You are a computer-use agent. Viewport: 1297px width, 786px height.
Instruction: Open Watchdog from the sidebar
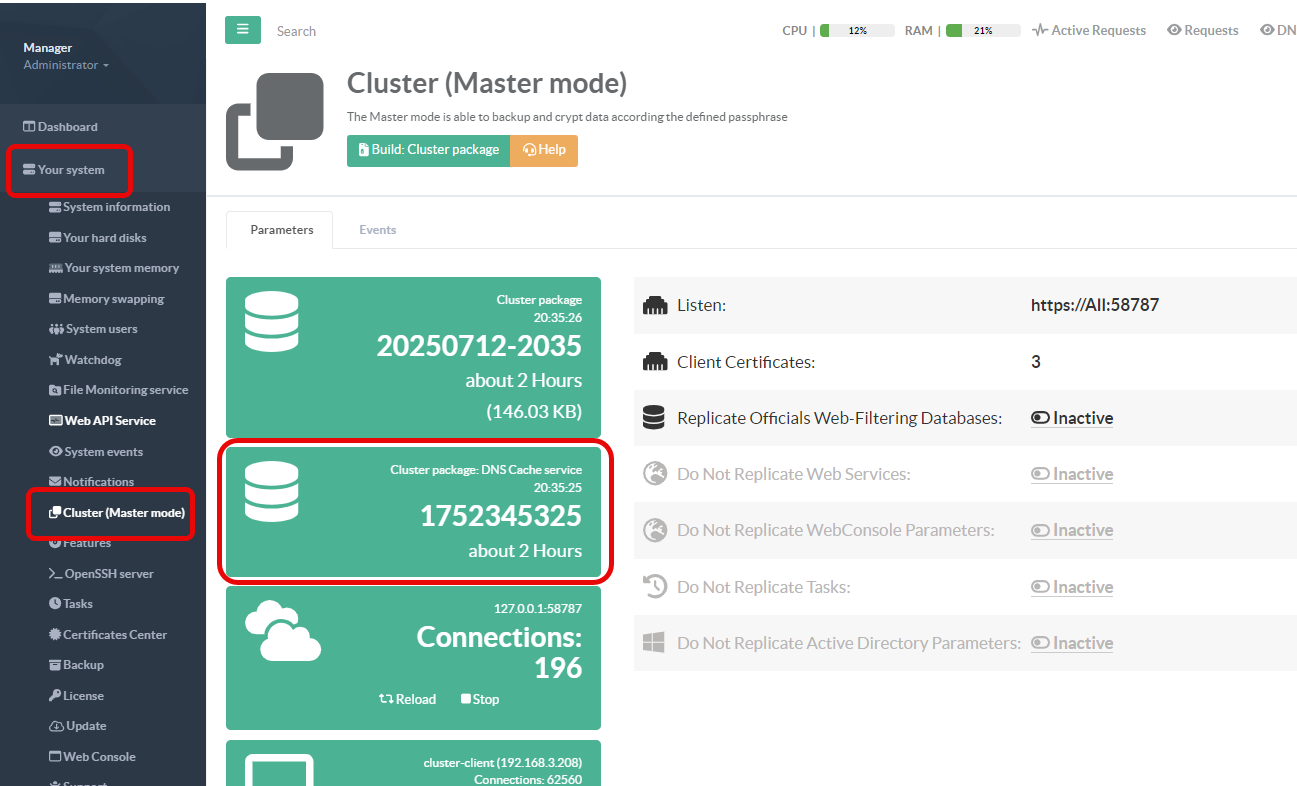pos(92,360)
